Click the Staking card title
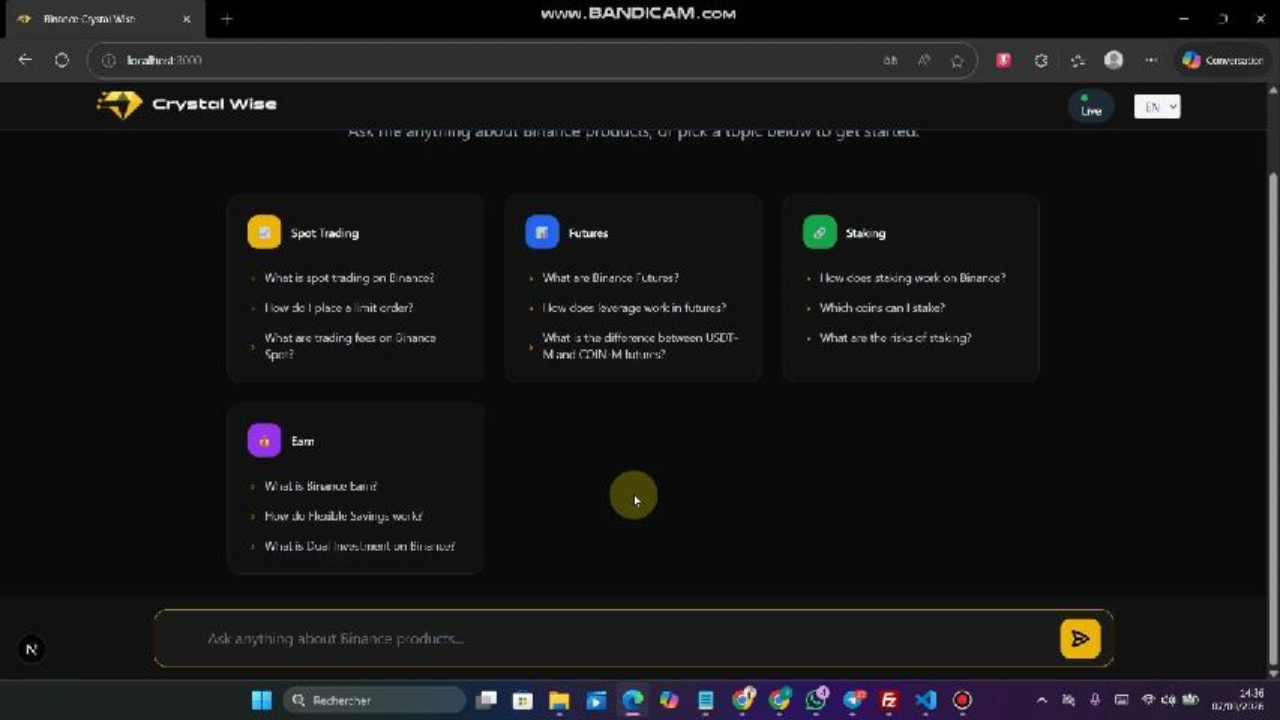The image size is (1280, 720). point(865,233)
